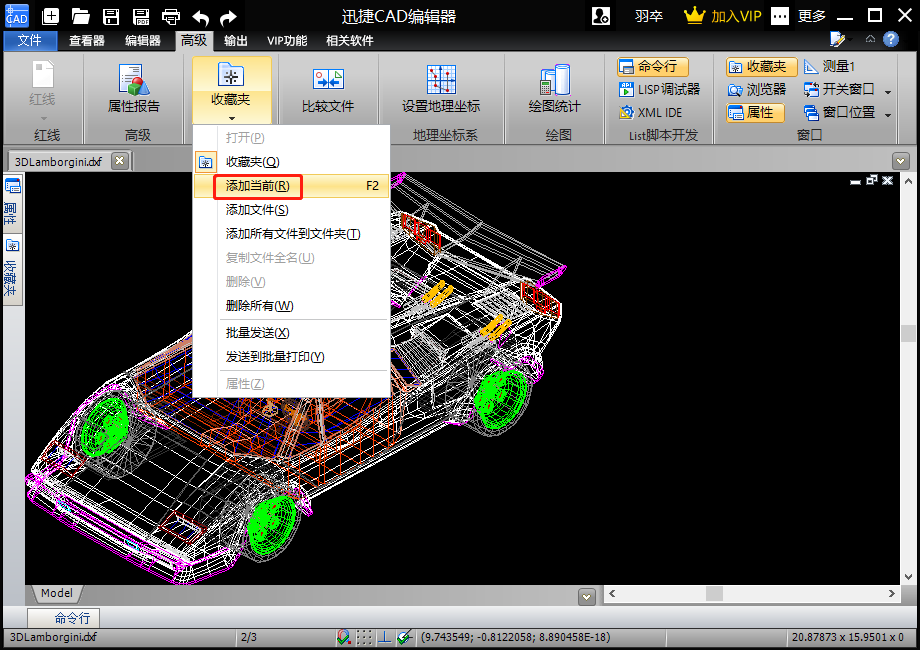
Task: Toggle the 属性 window panel
Action: [755, 112]
